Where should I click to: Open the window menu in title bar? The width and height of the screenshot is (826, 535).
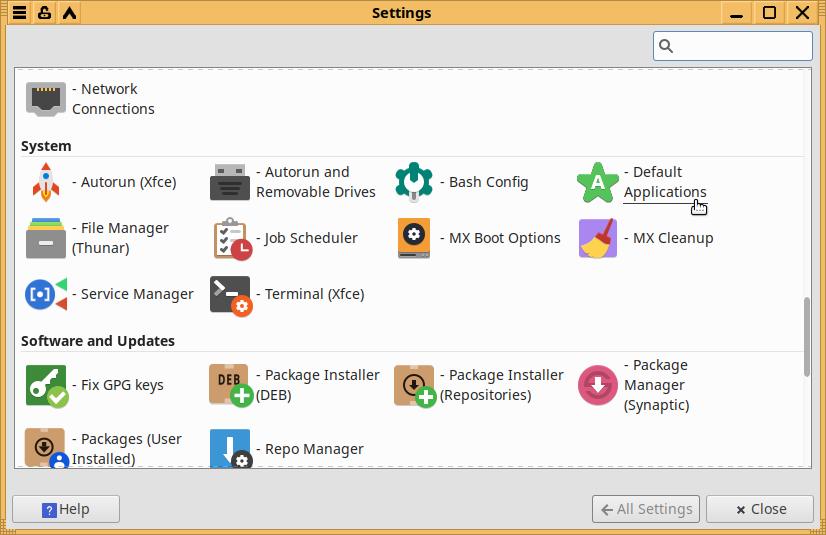tap(20, 13)
